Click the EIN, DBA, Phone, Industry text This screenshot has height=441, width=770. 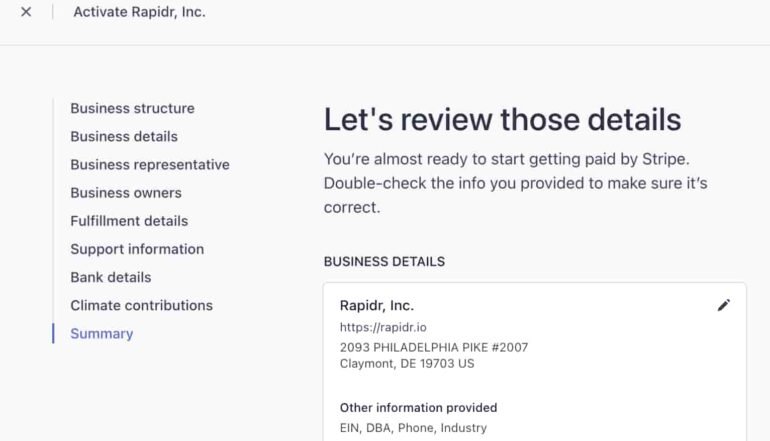point(413,428)
